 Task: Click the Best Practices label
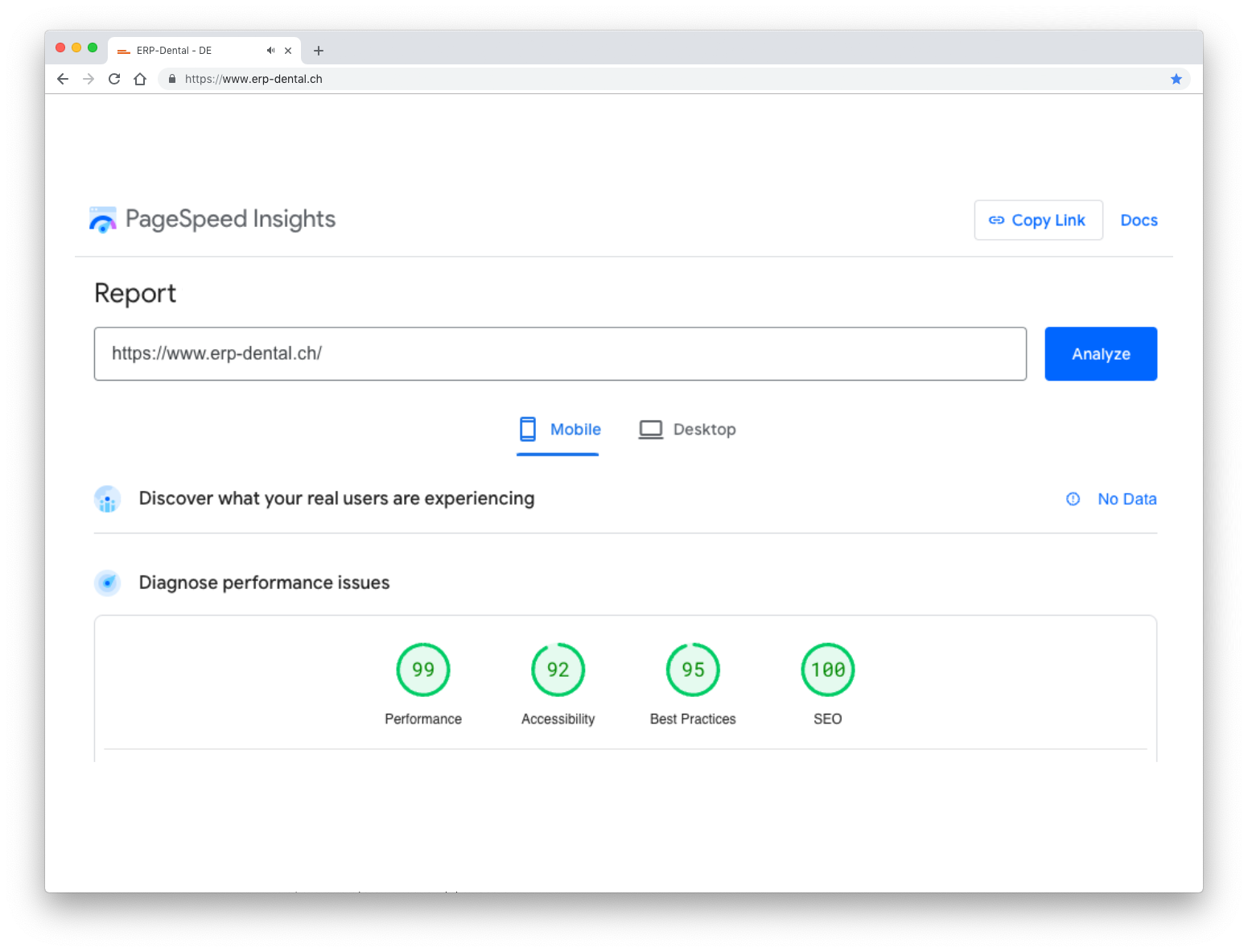tap(693, 719)
